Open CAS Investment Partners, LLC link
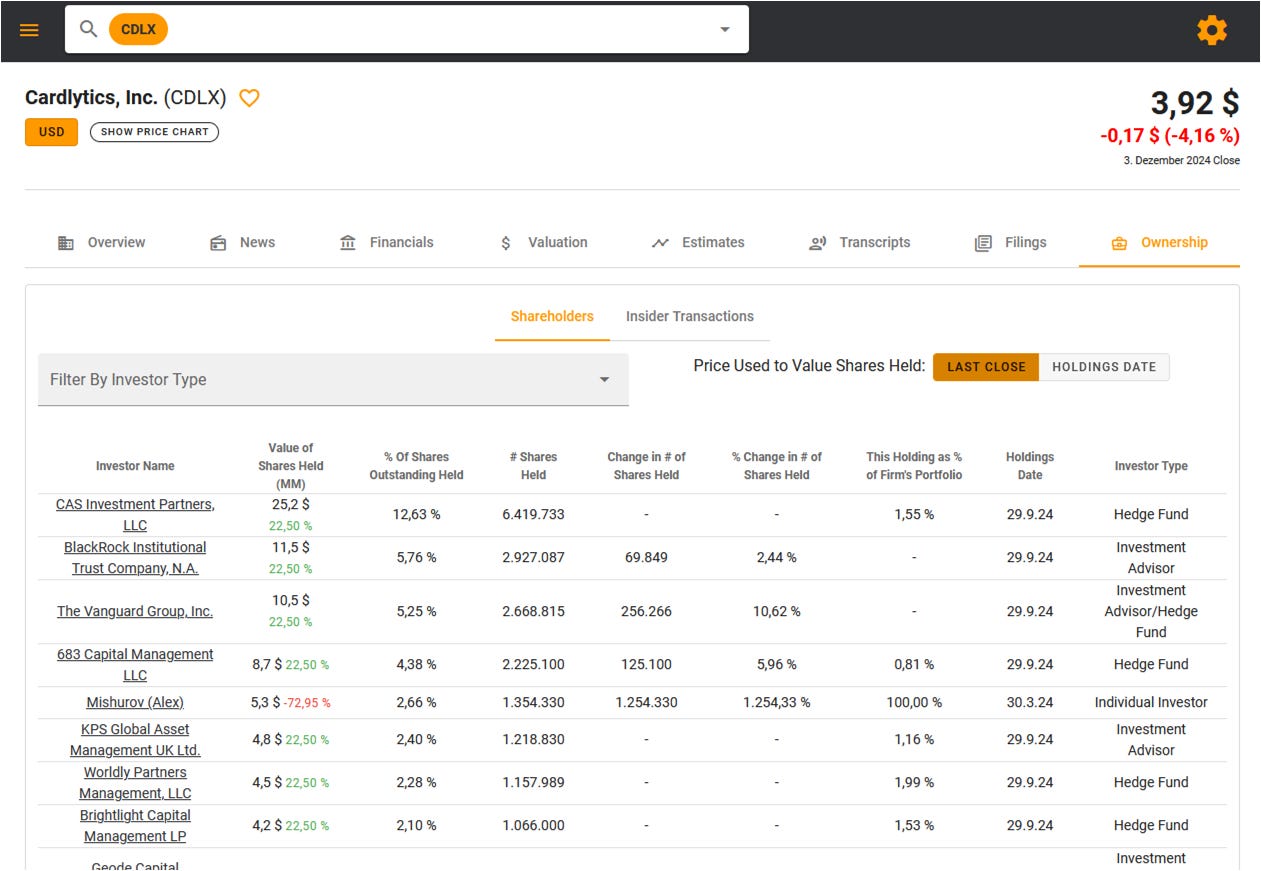The height and width of the screenshot is (871, 1261). (135, 515)
